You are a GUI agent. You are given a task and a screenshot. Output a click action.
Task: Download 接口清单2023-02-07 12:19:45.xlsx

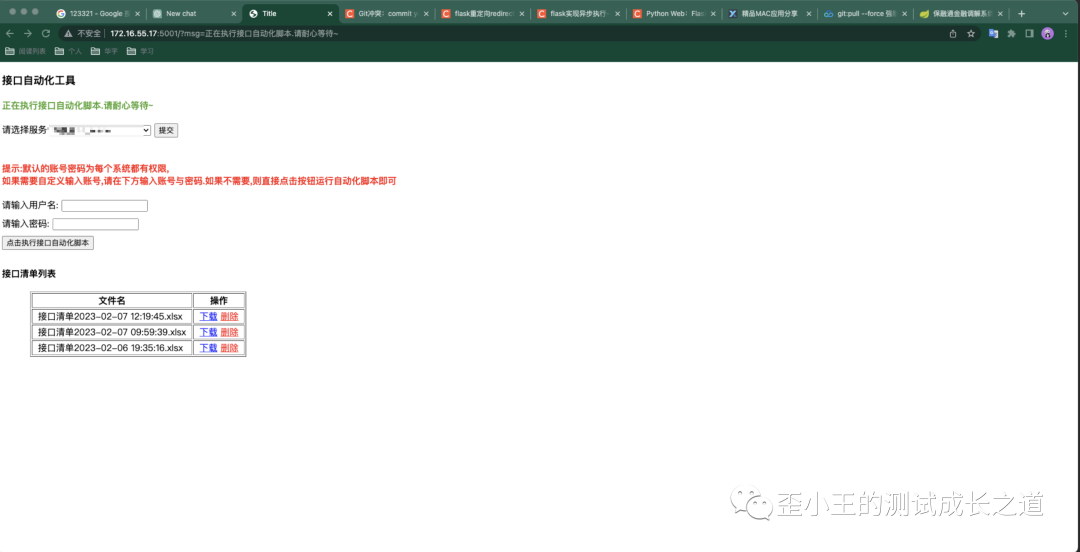tap(208, 316)
